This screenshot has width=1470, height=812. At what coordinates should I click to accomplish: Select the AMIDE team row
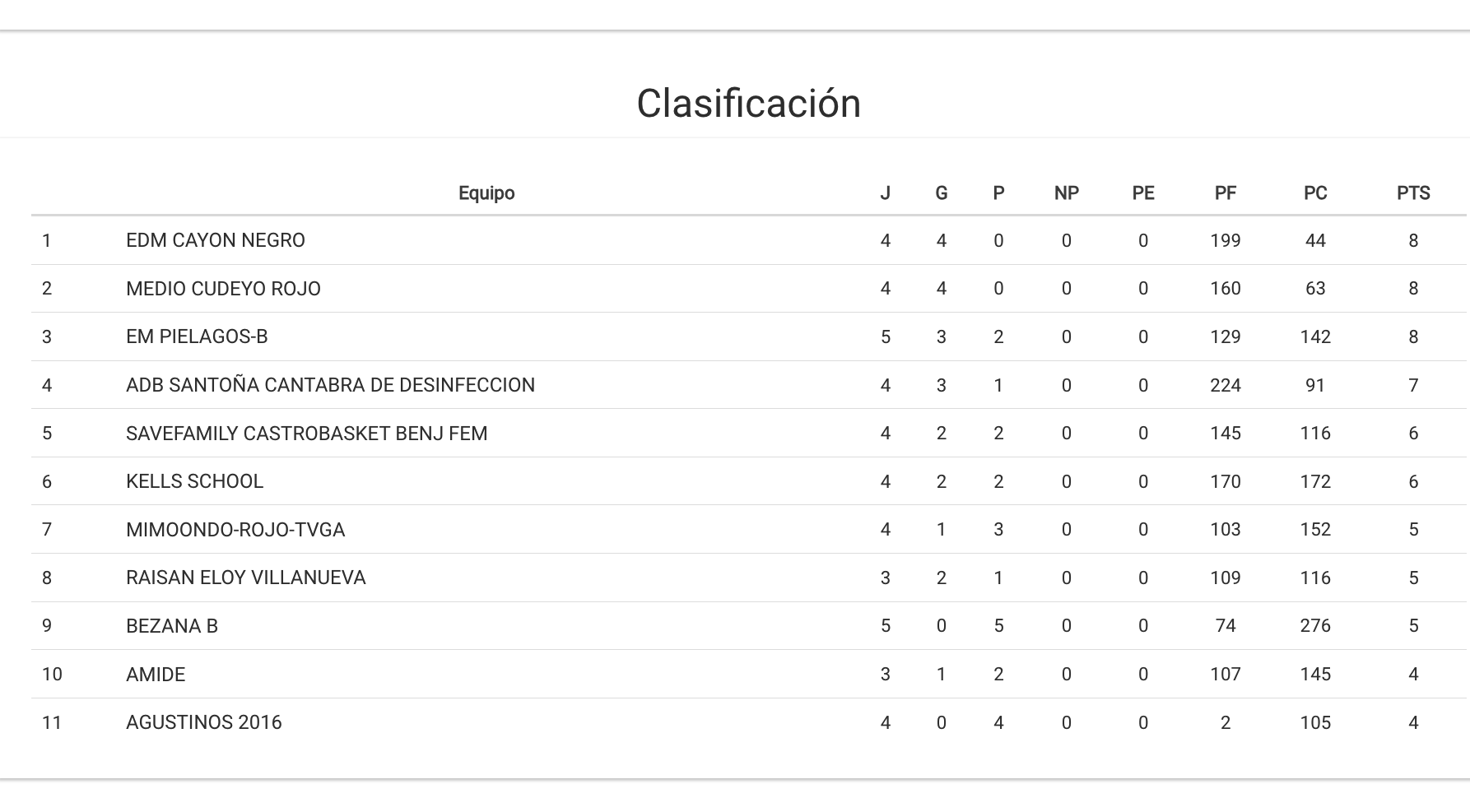point(156,675)
